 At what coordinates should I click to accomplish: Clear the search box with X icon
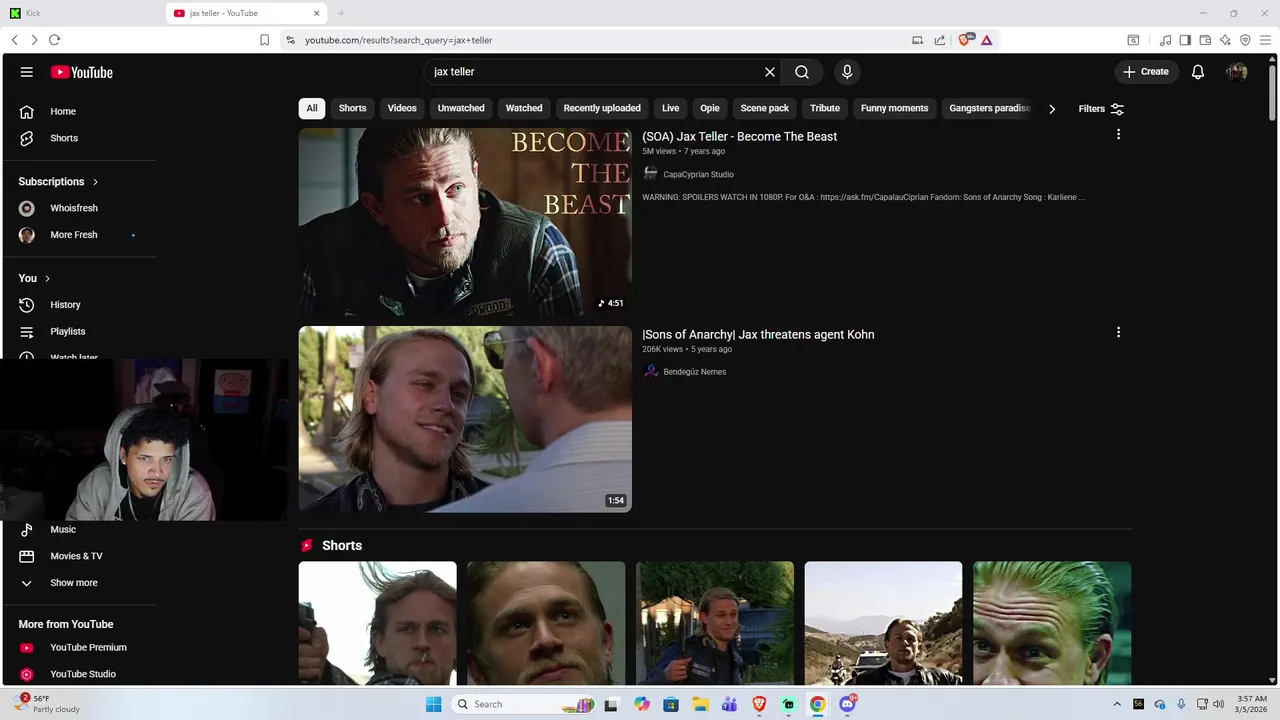pyautogui.click(x=770, y=72)
